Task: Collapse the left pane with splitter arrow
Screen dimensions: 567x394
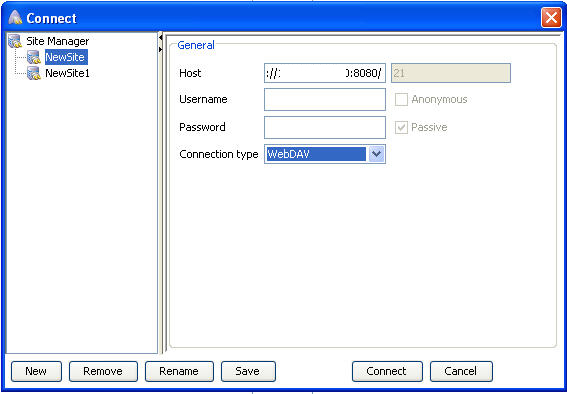Action: click(x=160, y=37)
